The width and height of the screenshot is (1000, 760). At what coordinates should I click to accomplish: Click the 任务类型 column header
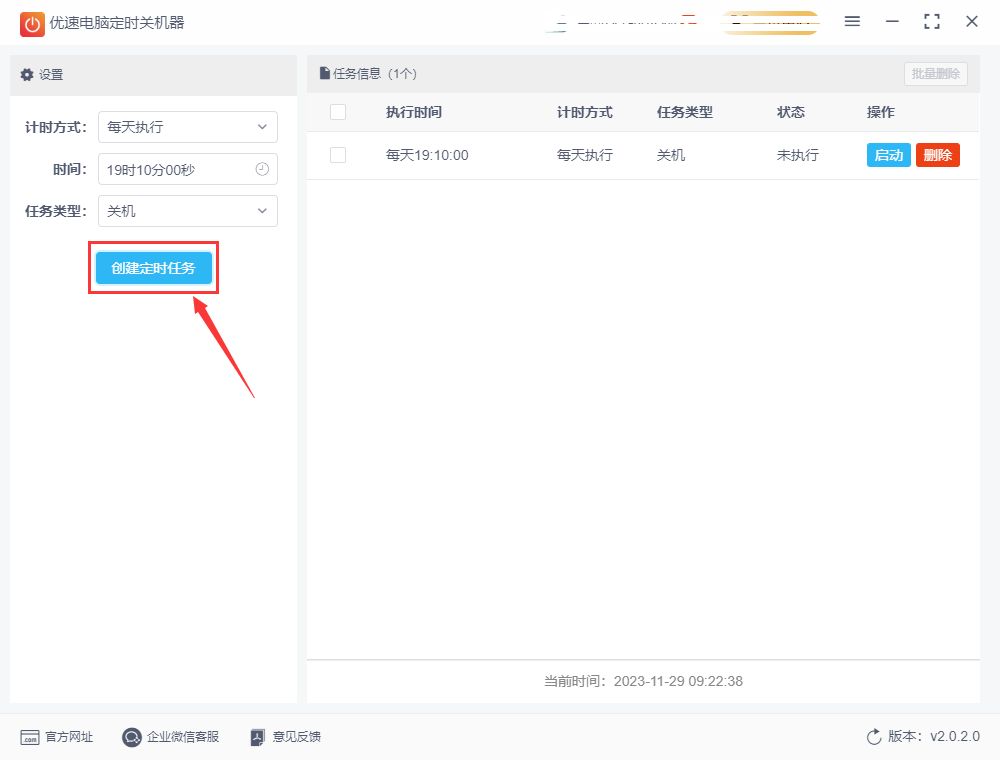coord(685,112)
